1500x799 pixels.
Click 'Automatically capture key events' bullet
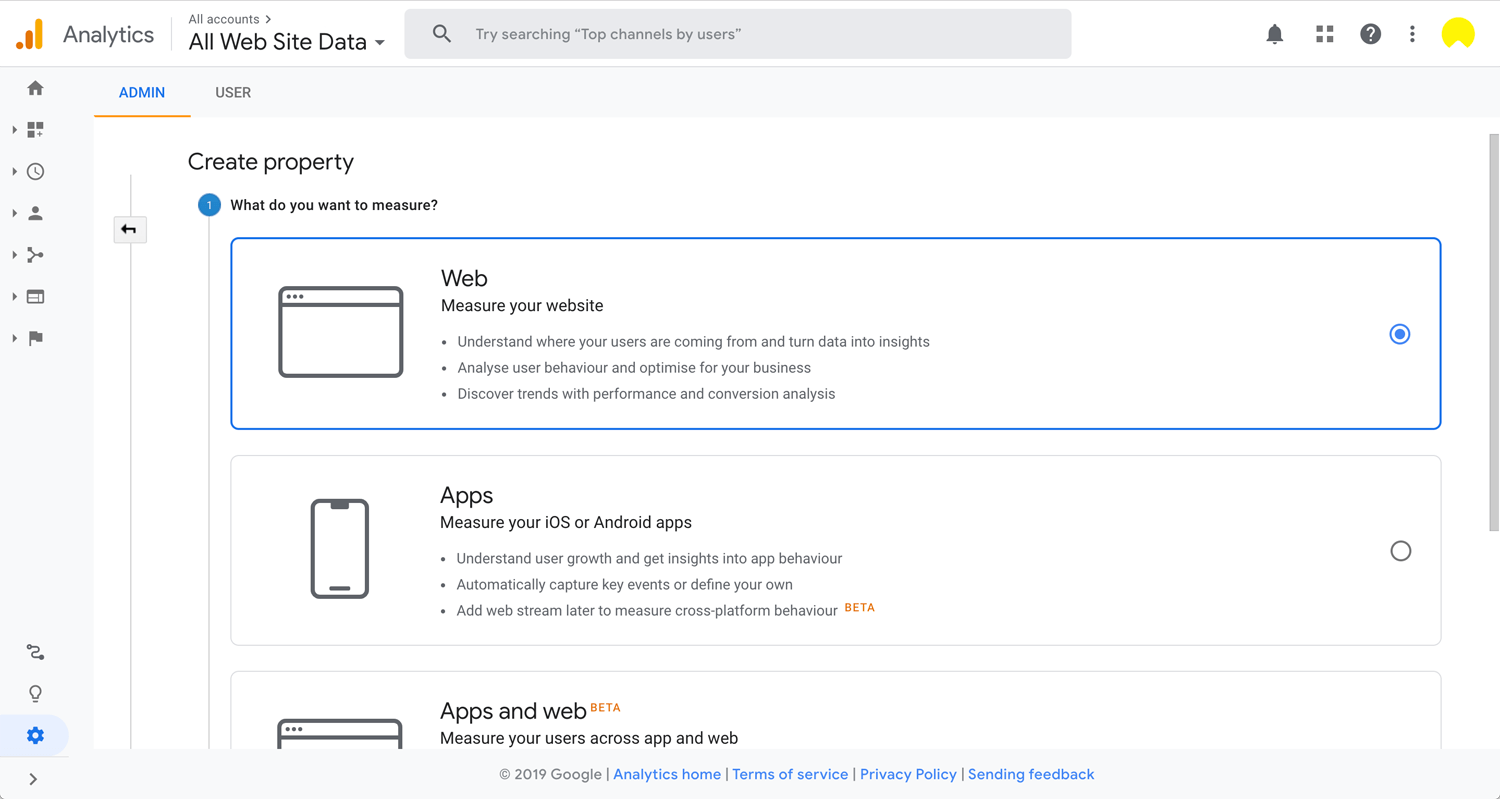tap(625, 584)
